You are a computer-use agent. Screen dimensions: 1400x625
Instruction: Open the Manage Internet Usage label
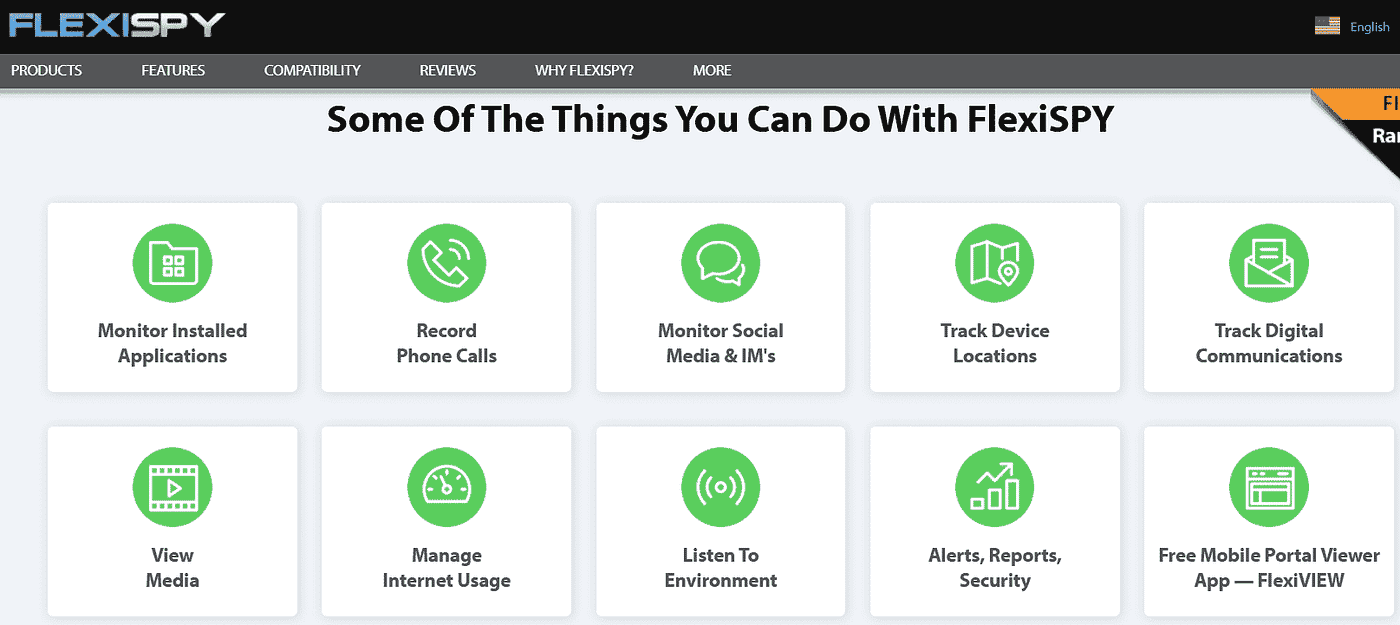446,567
